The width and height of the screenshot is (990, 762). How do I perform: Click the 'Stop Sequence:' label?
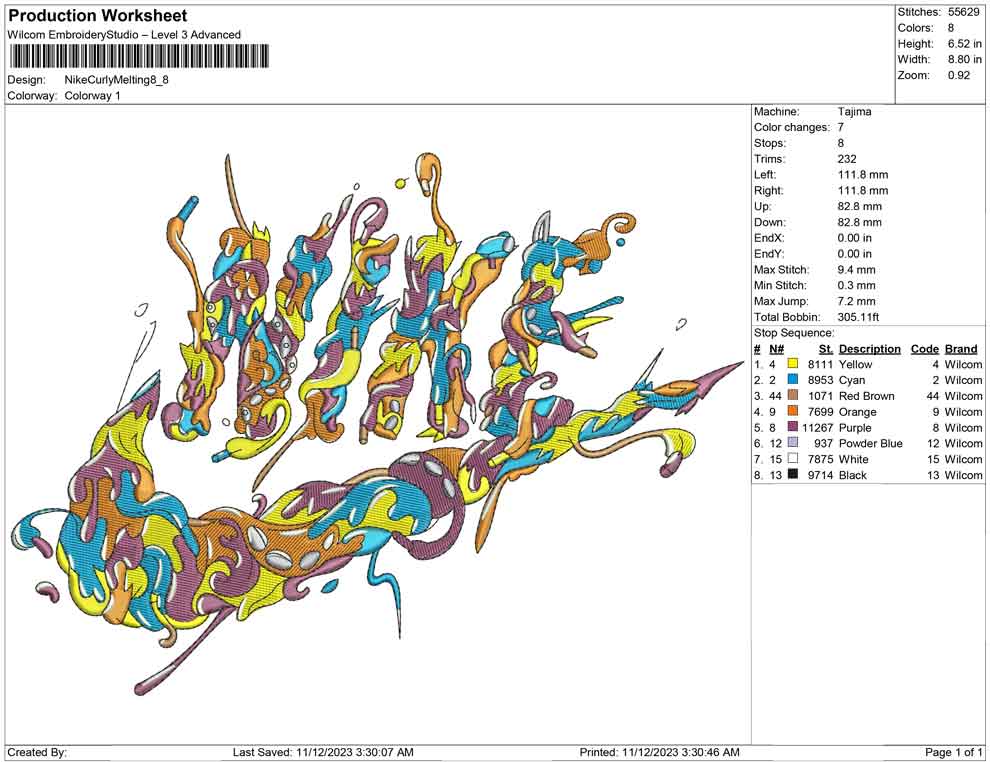[794, 333]
